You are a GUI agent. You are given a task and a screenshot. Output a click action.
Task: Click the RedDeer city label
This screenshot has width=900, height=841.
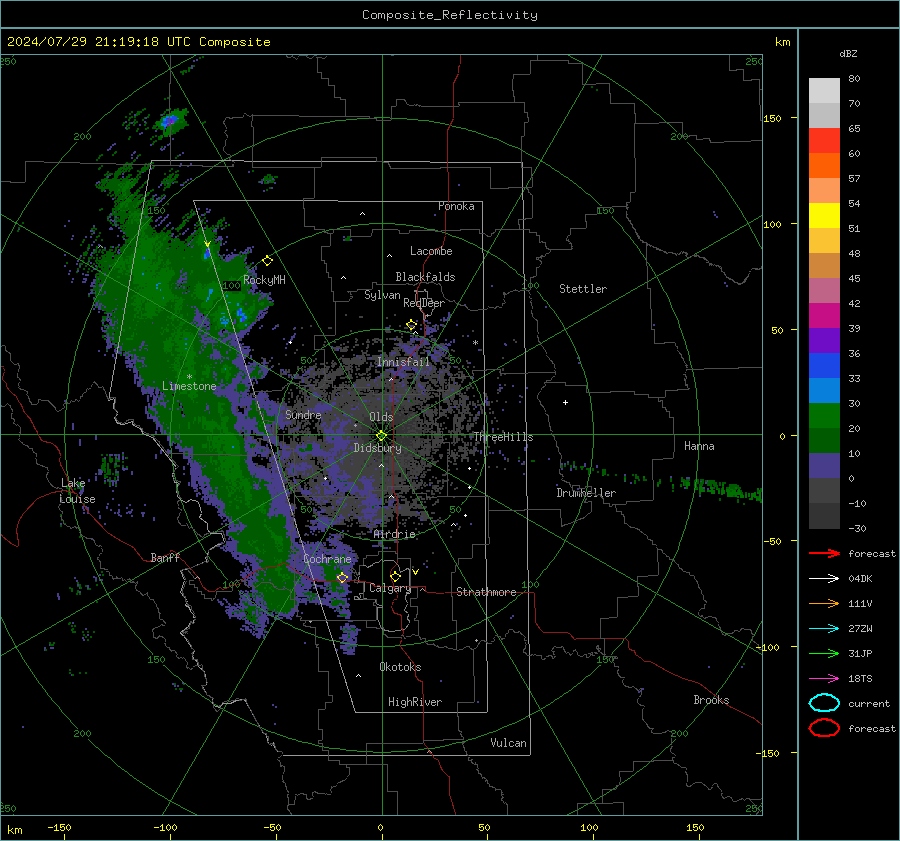point(424,303)
